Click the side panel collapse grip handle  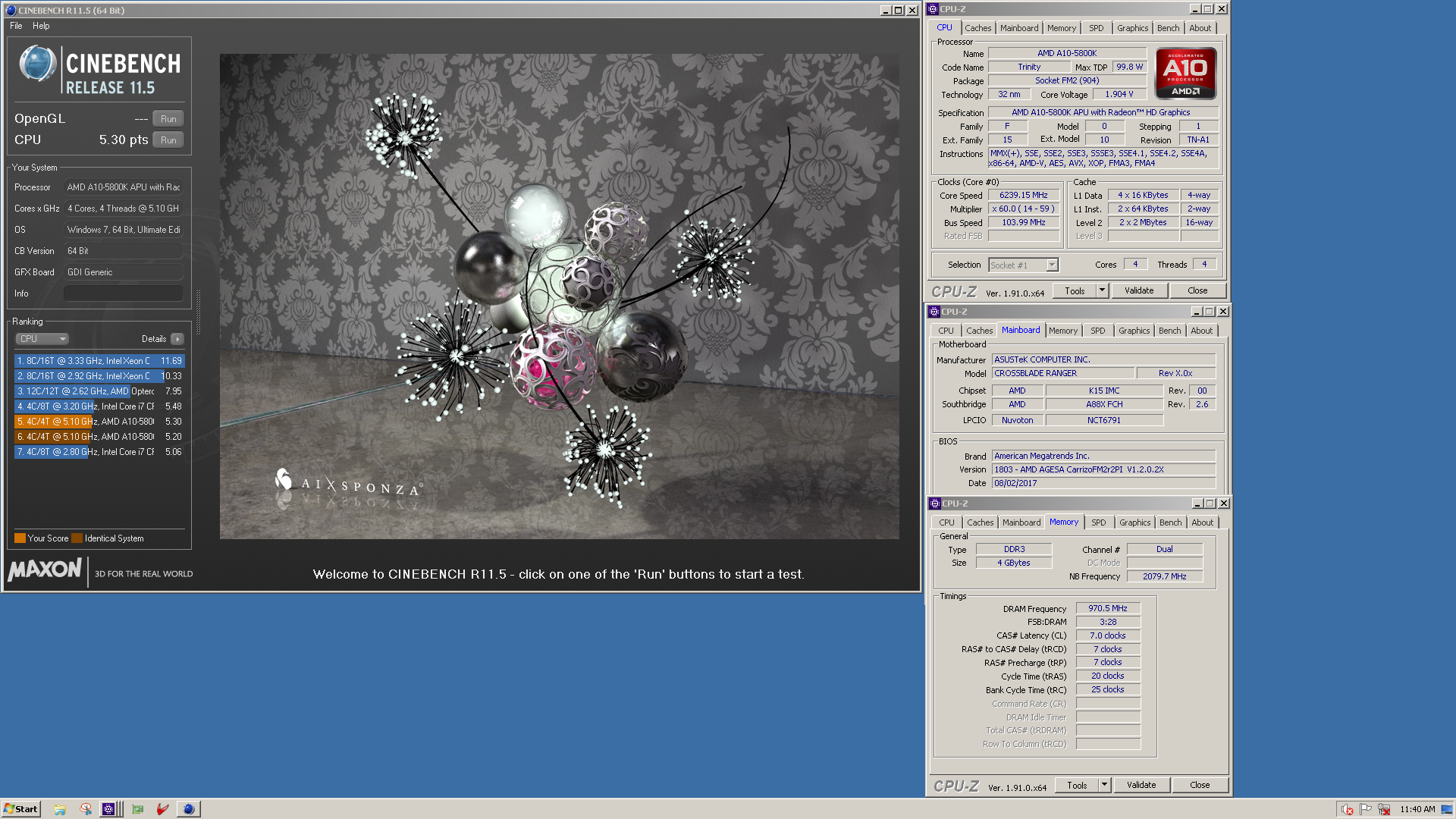coord(199,312)
